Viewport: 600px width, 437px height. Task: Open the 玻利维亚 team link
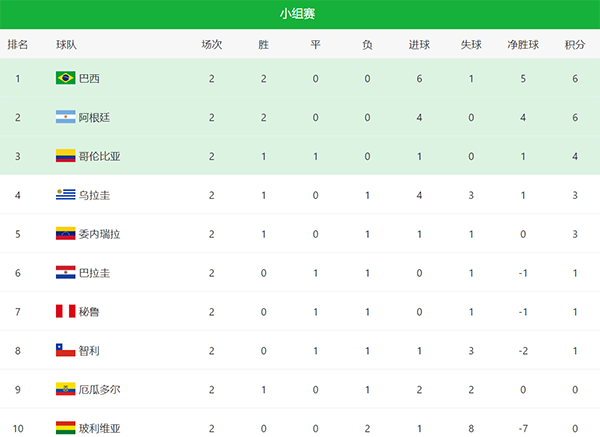coord(99,428)
